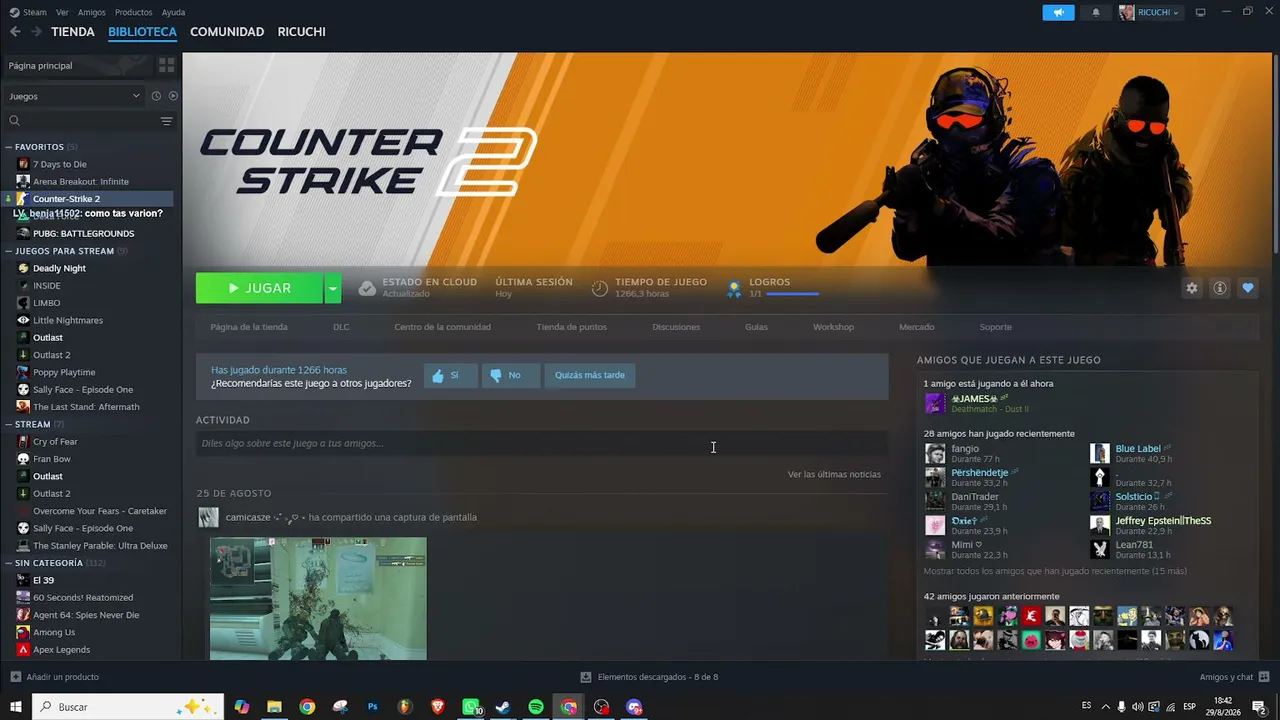Open Amigos y chat
1280x720 pixels.
pyautogui.click(x=1234, y=677)
